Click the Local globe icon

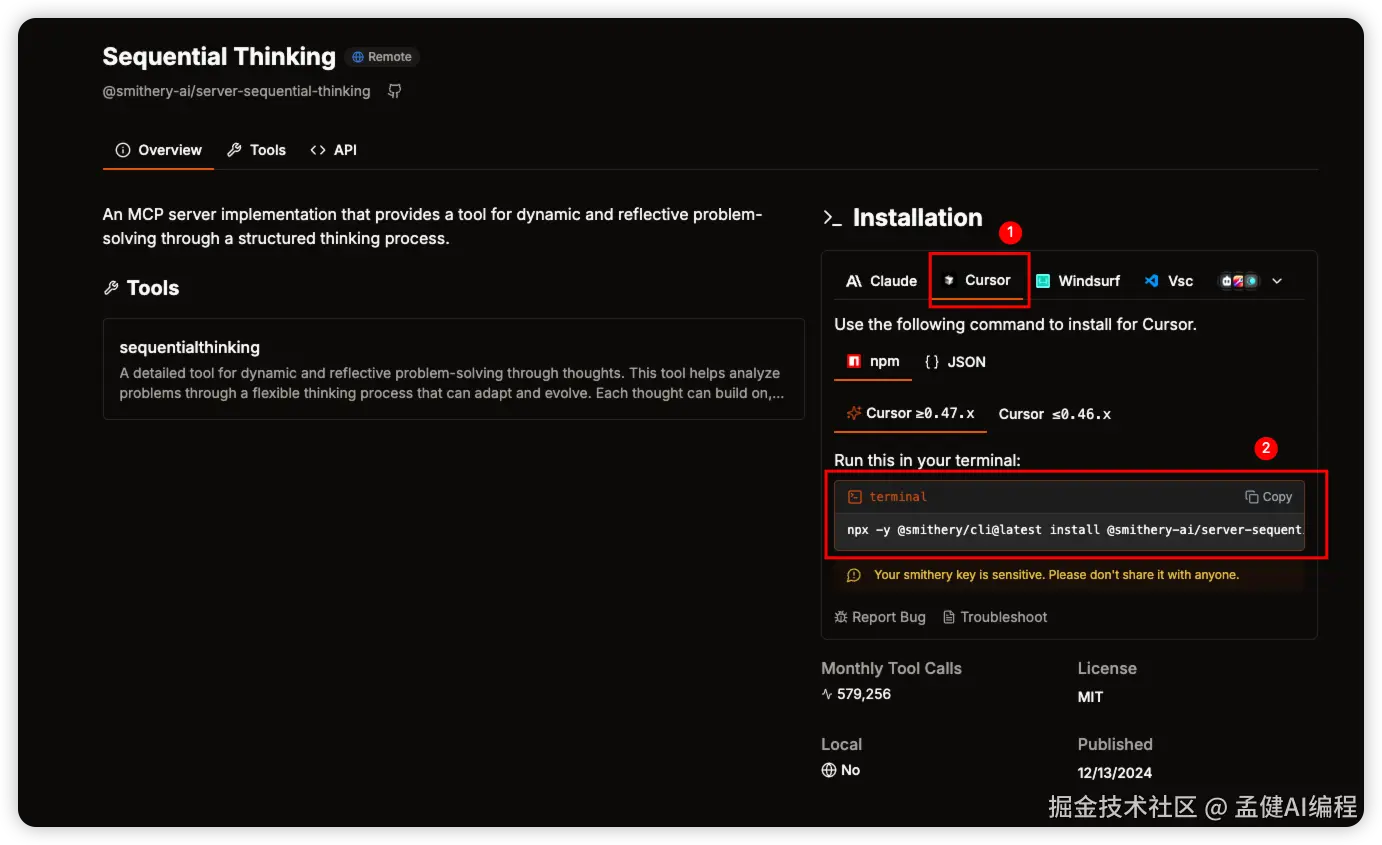coord(828,770)
